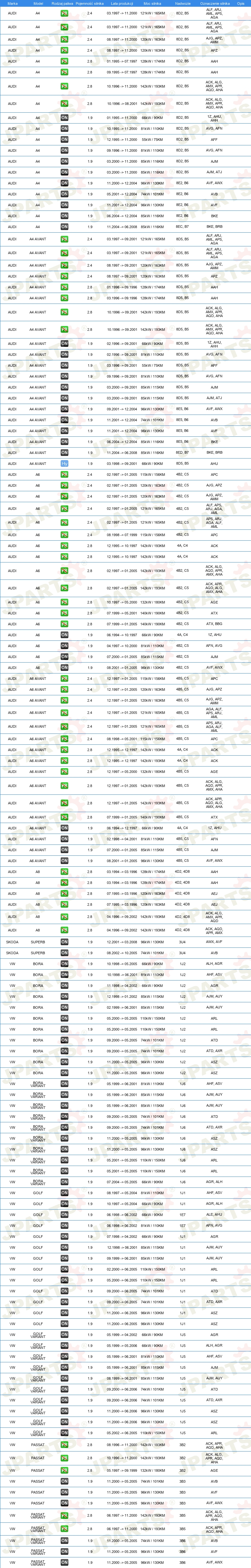Click the Lata produkcji column header
The image size is (251, 1568).
point(122,4)
